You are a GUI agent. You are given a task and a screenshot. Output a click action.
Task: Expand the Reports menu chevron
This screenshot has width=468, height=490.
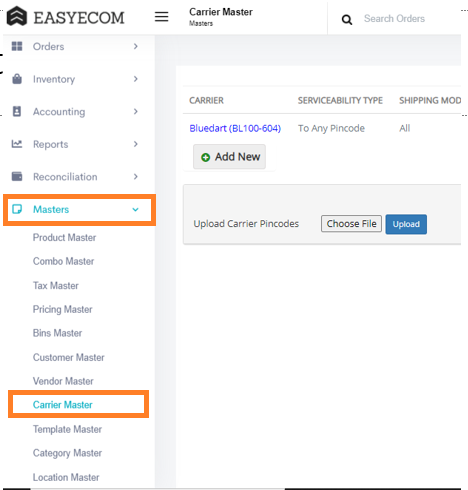tap(136, 144)
